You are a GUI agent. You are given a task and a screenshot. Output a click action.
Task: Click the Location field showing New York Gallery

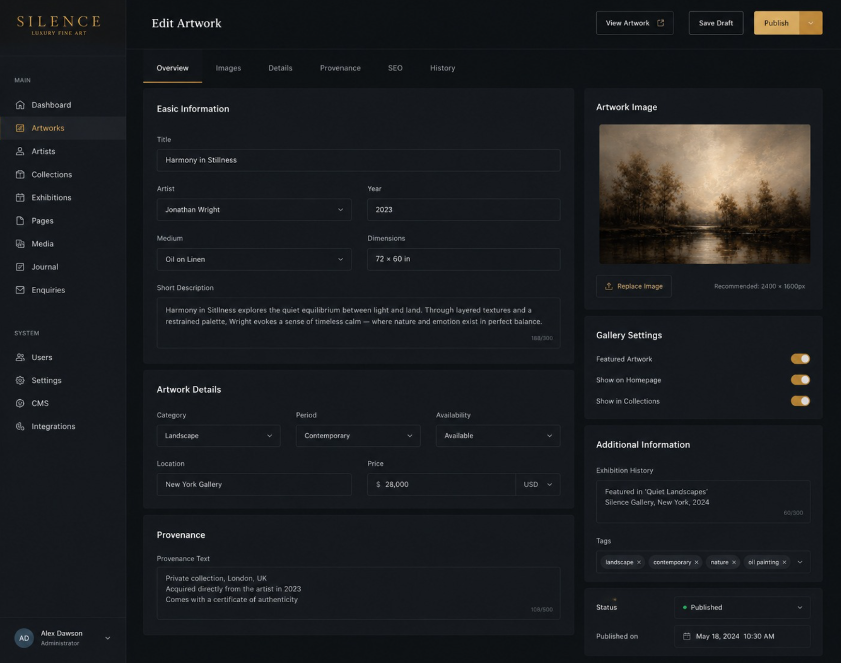pos(254,484)
